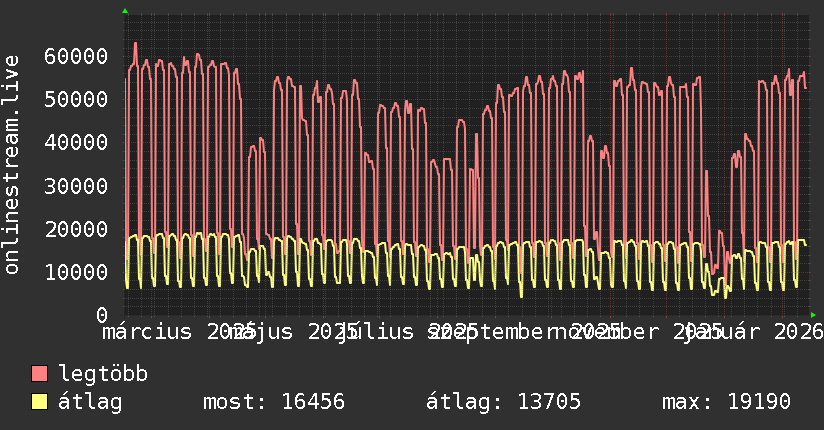This screenshot has height=430, width=824.
Task: Click the 60000 y-axis label
Action: tap(76, 56)
